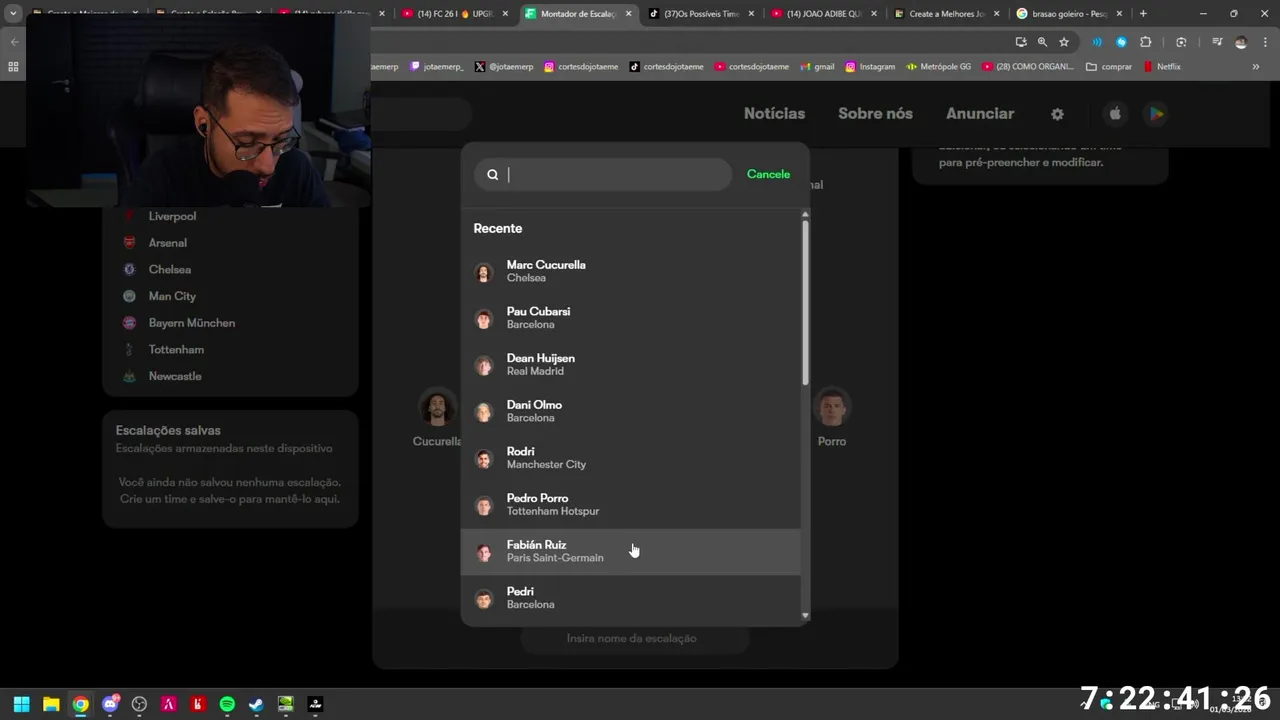Choose Tottenham in team list

[176, 350]
